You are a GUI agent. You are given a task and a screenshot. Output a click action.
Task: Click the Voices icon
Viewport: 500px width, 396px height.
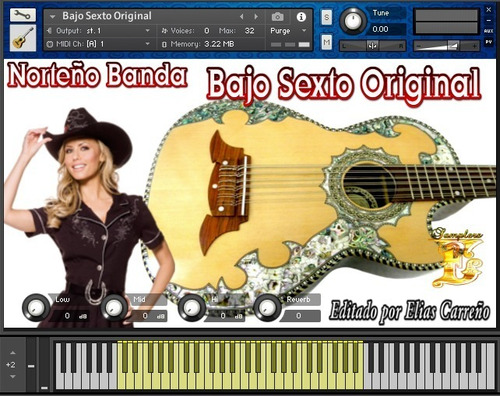click(164, 31)
